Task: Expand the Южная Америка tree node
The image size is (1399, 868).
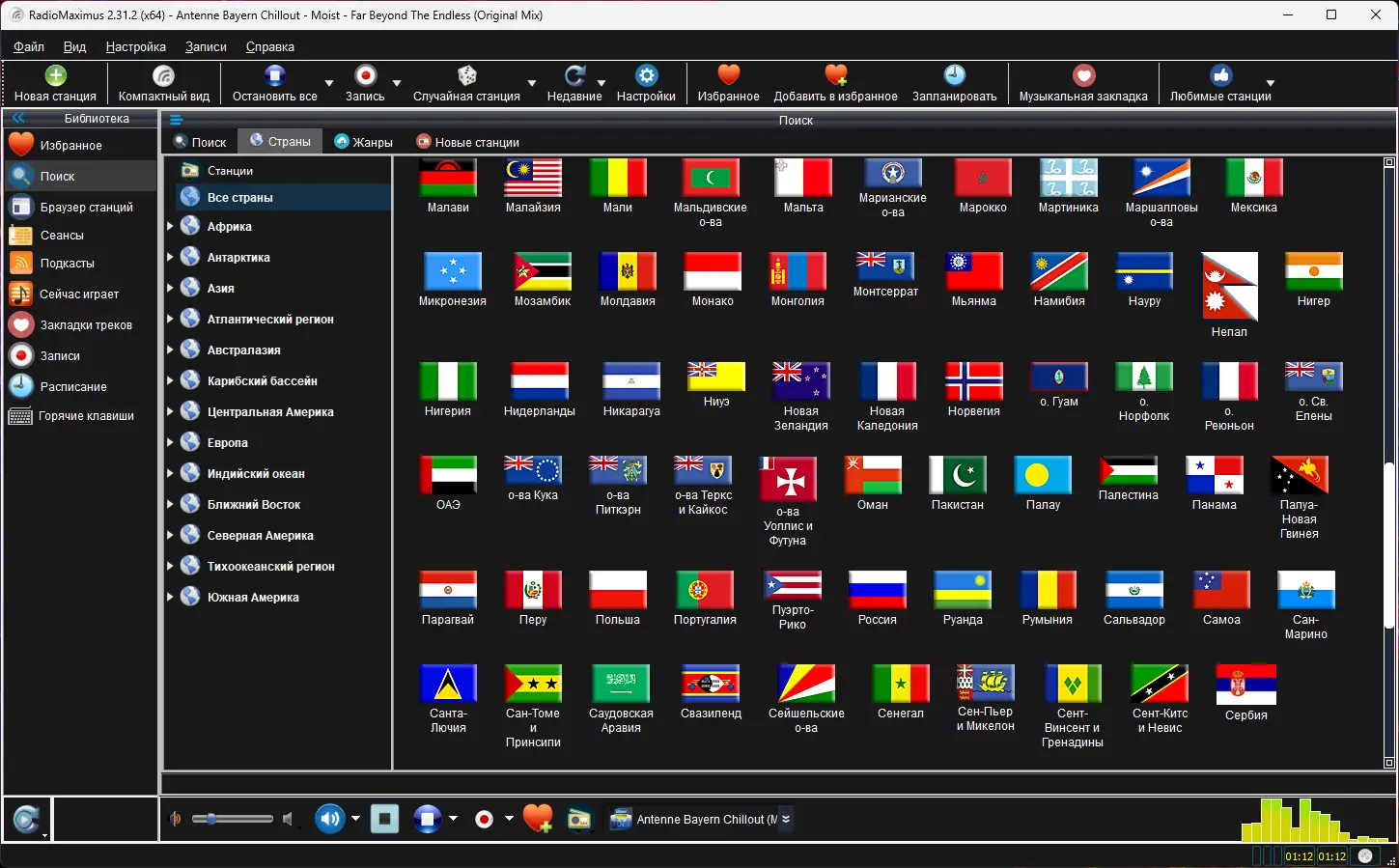Action: click(171, 597)
